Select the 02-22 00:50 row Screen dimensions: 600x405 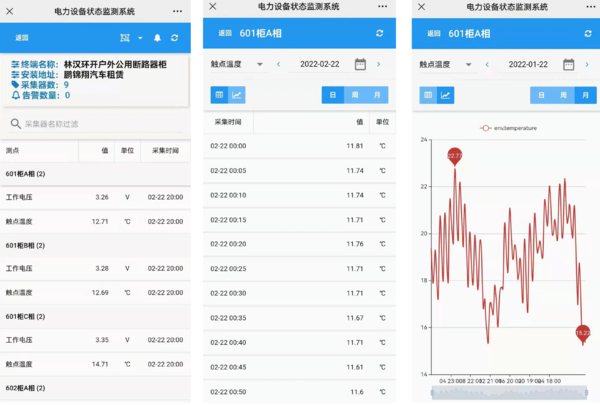(x=299, y=392)
